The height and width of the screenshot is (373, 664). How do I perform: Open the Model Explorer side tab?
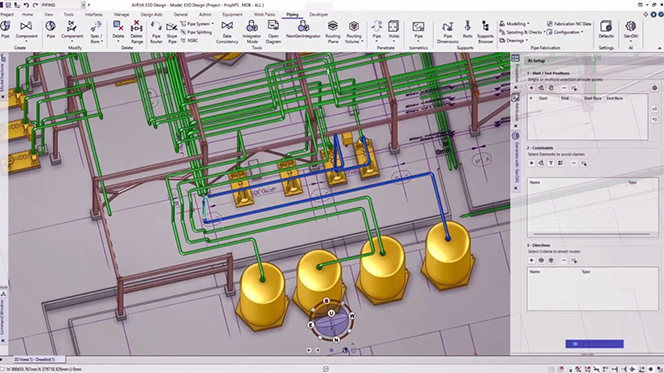click(x=3, y=74)
